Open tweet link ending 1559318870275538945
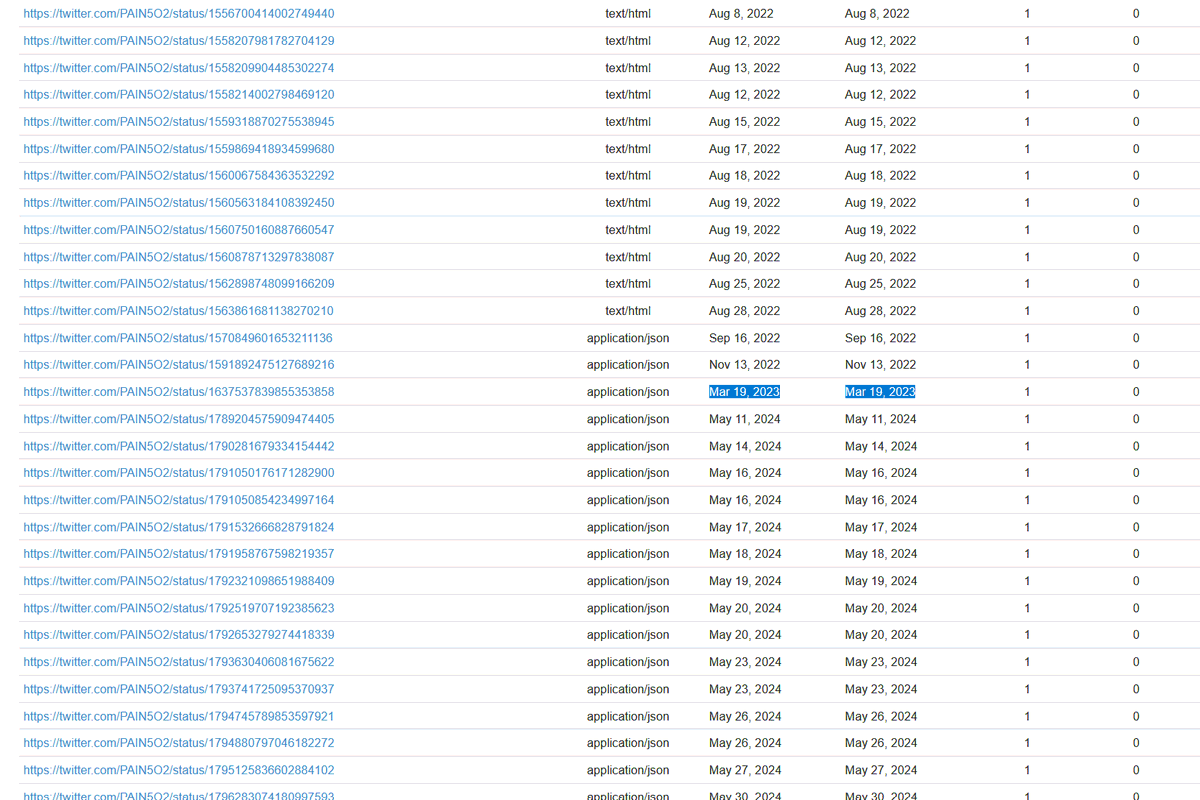Viewport: 1200px width, 800px height. point(179,122)
